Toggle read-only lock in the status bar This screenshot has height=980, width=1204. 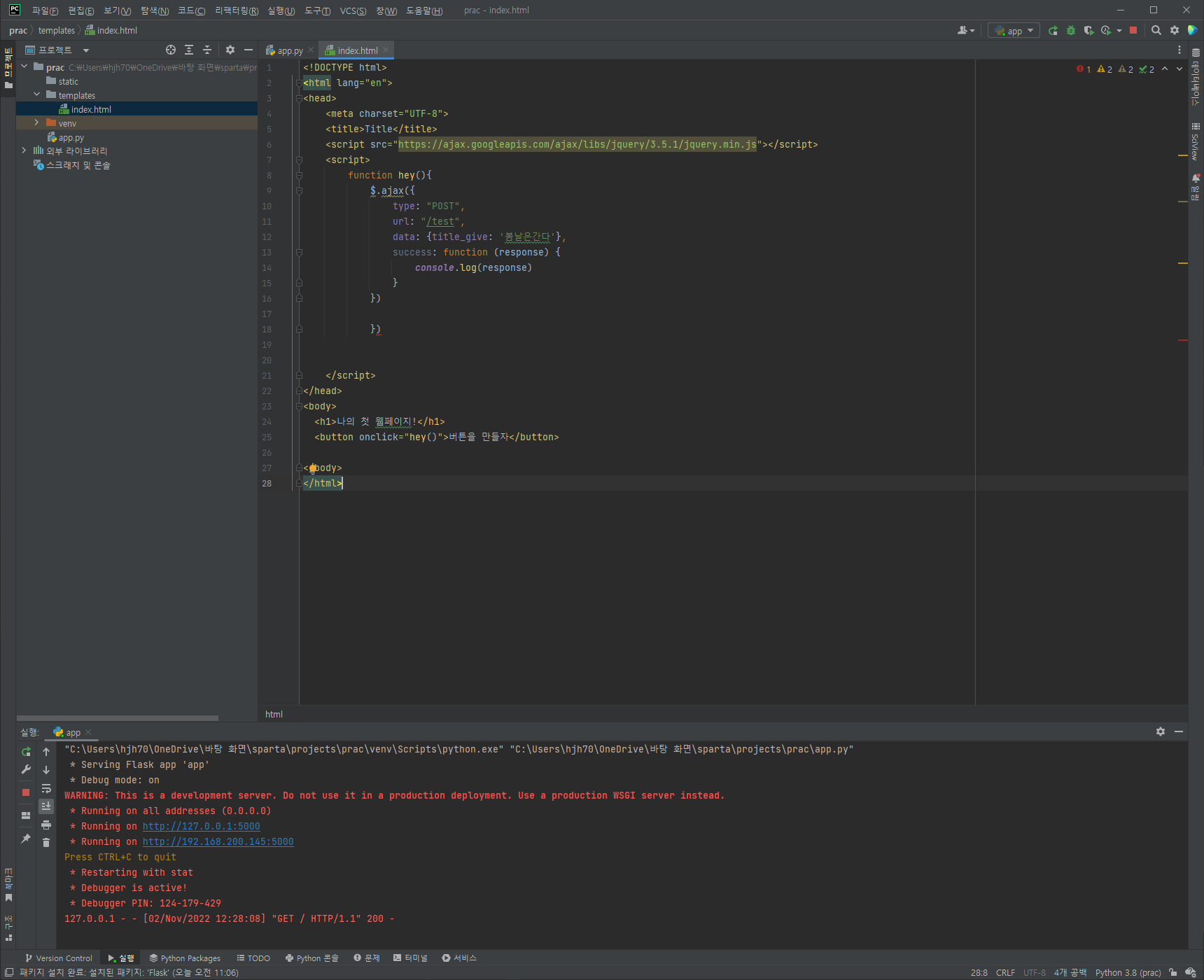tap(1173, 972)
